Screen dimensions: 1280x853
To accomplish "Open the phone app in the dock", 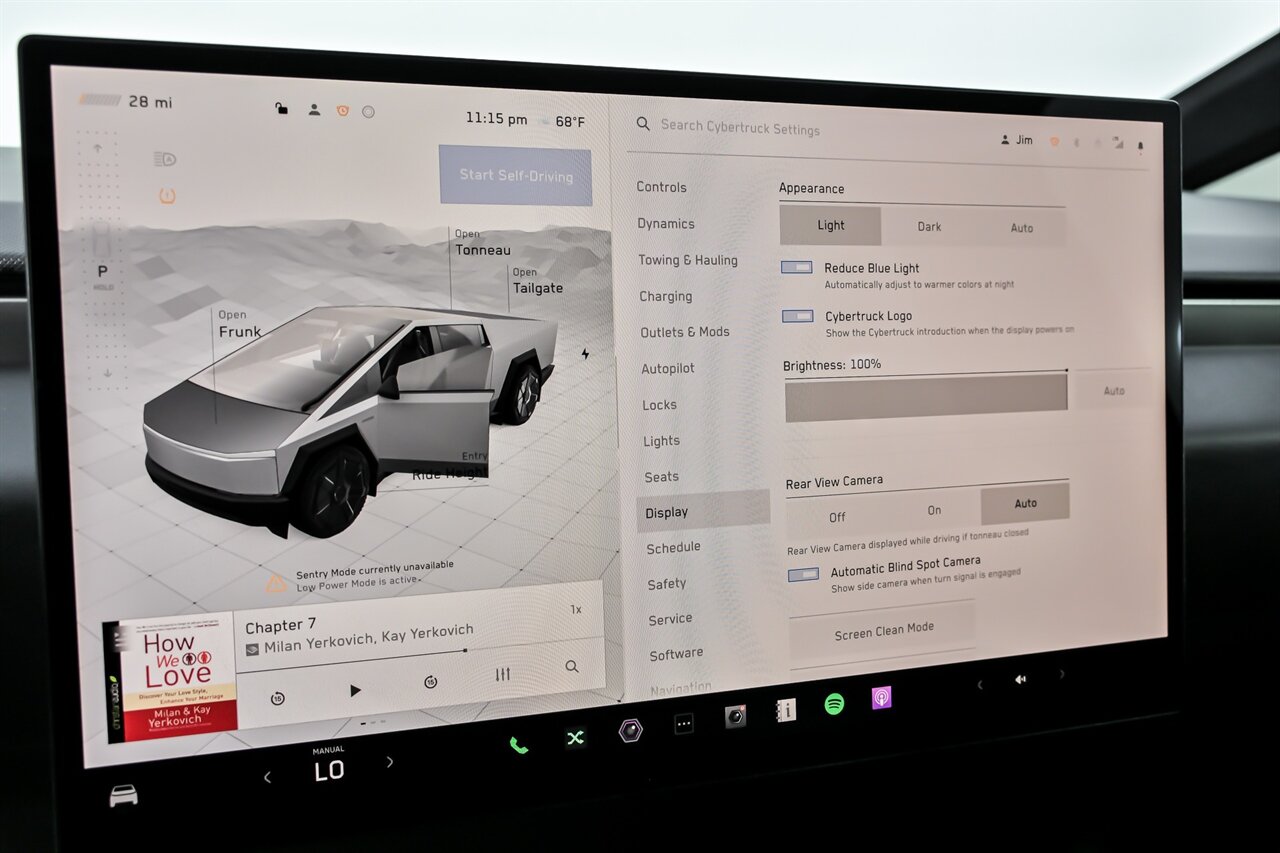I will pyautogui.click(x=518, y=744).
